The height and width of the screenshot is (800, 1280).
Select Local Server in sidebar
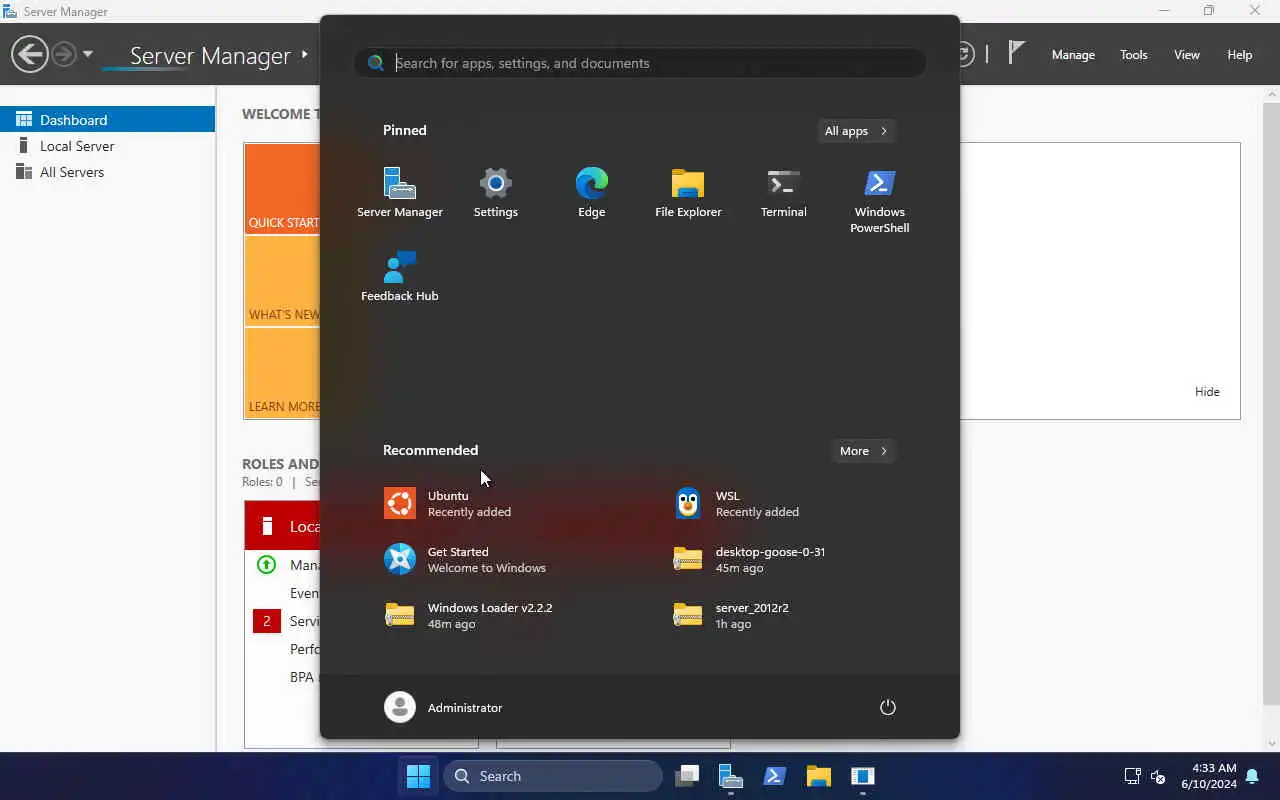point(107,146)
